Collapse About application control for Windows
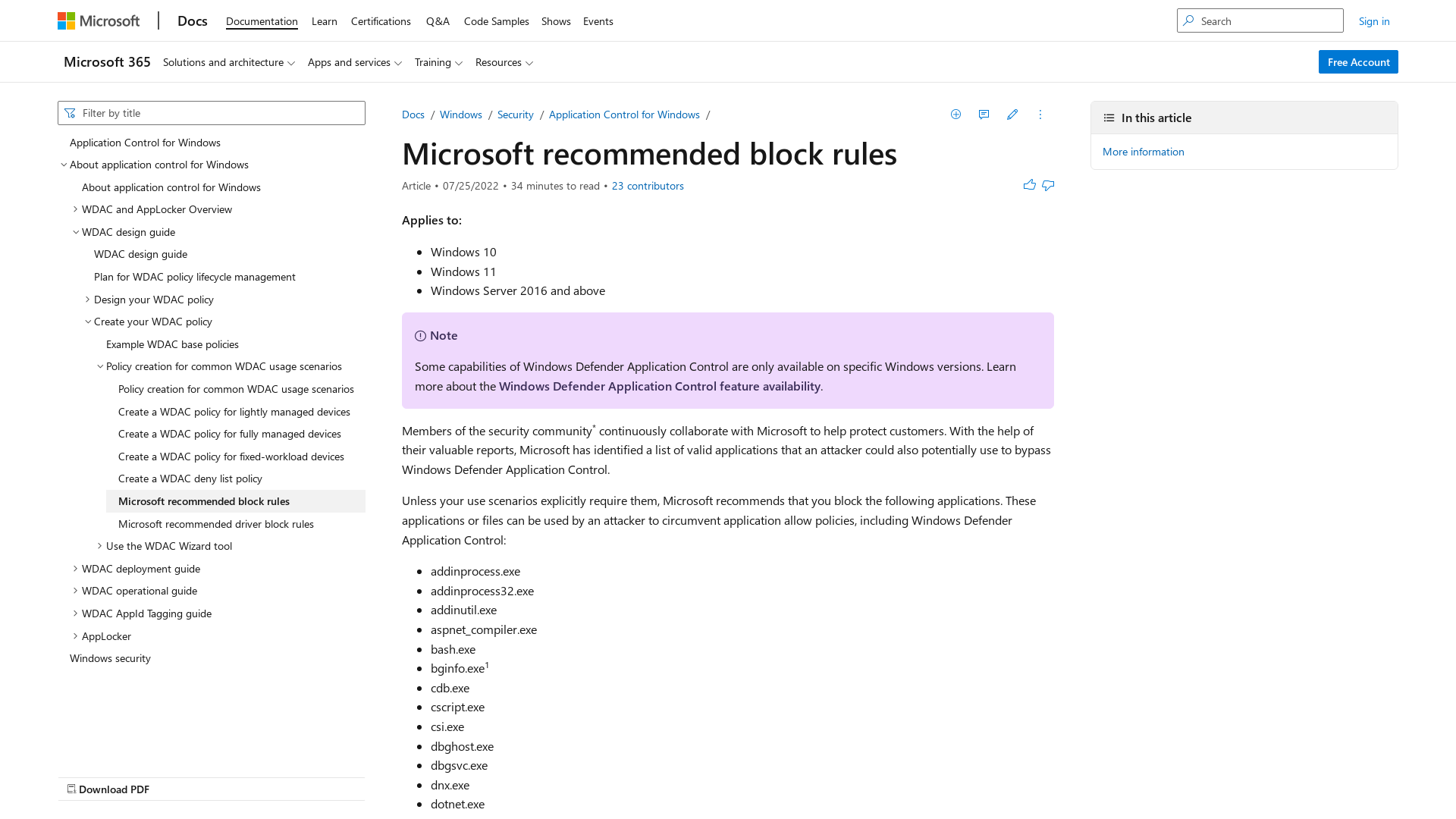 pyautogui.click(x=64, y=165)
